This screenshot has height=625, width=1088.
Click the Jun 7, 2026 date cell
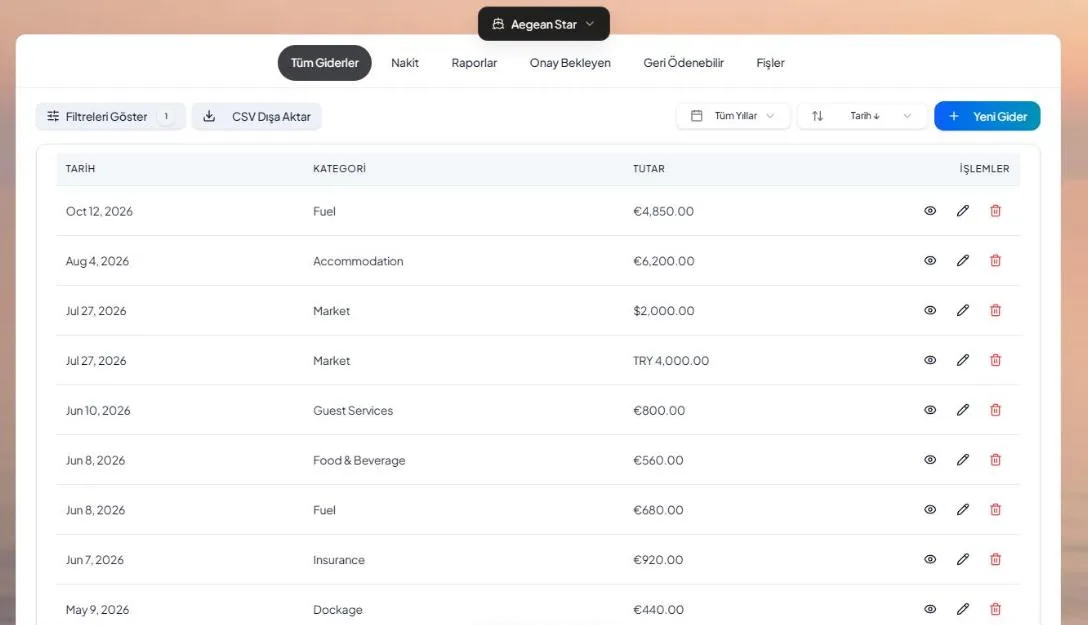click(x=94, y=560)
